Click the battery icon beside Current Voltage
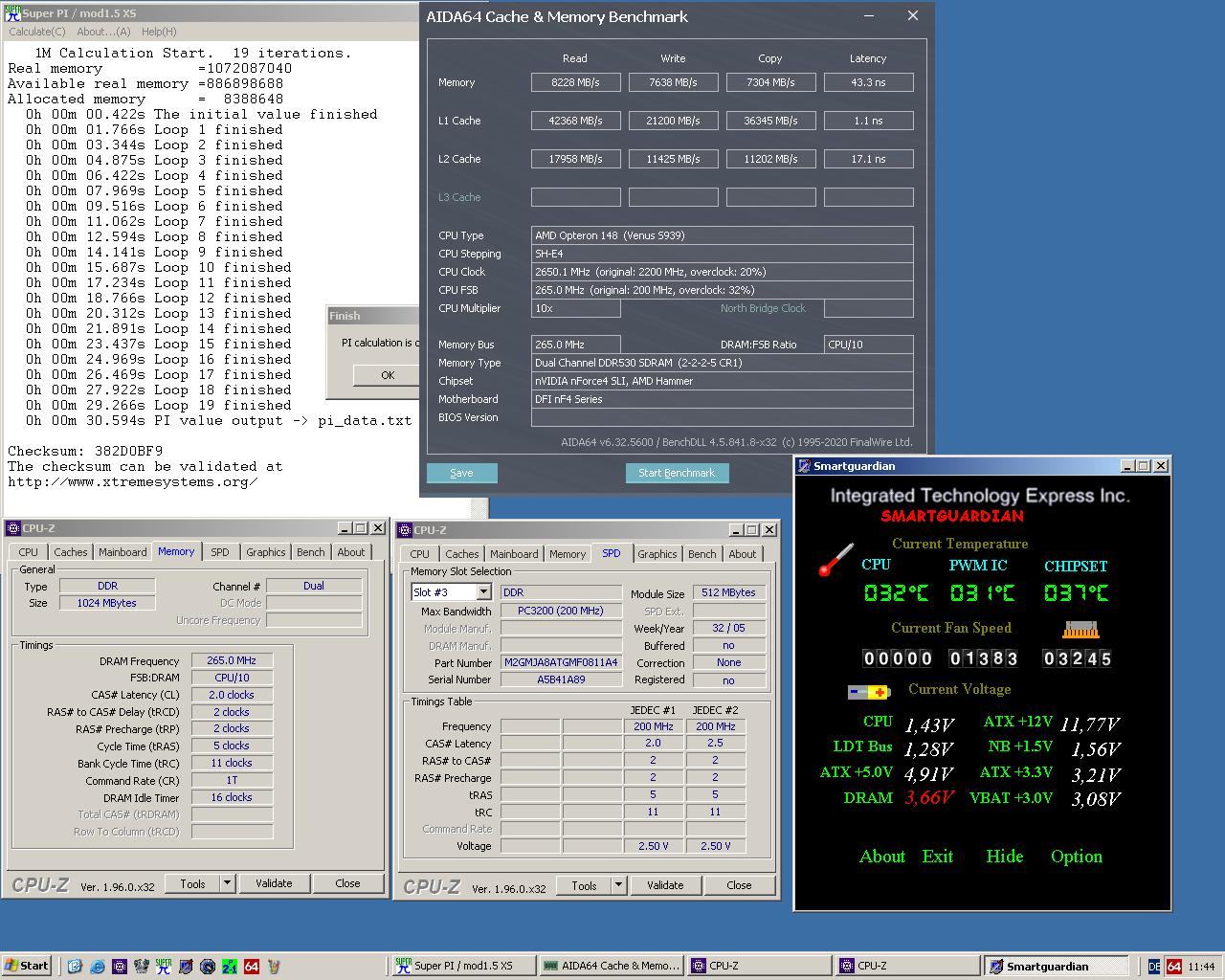The width and height of the screenshot is (1225, 980). [869, 691]
